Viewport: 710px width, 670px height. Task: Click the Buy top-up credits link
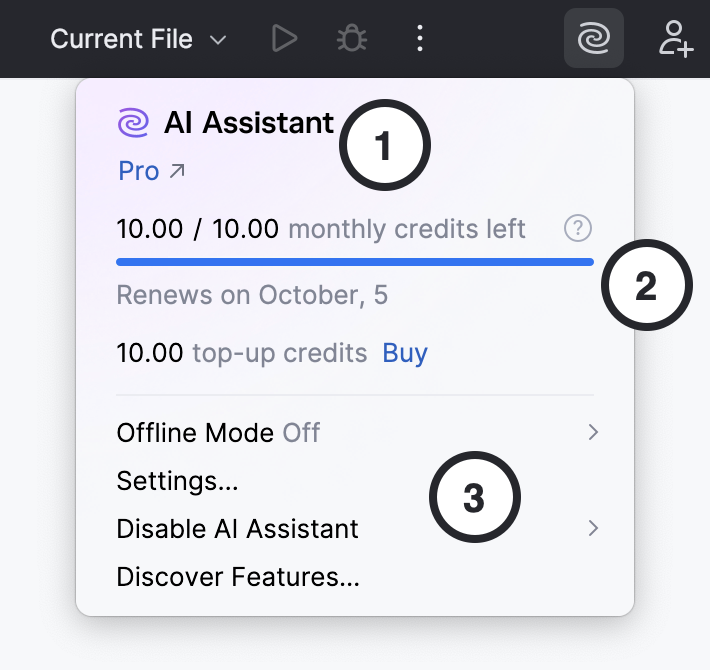coord(405,353)
